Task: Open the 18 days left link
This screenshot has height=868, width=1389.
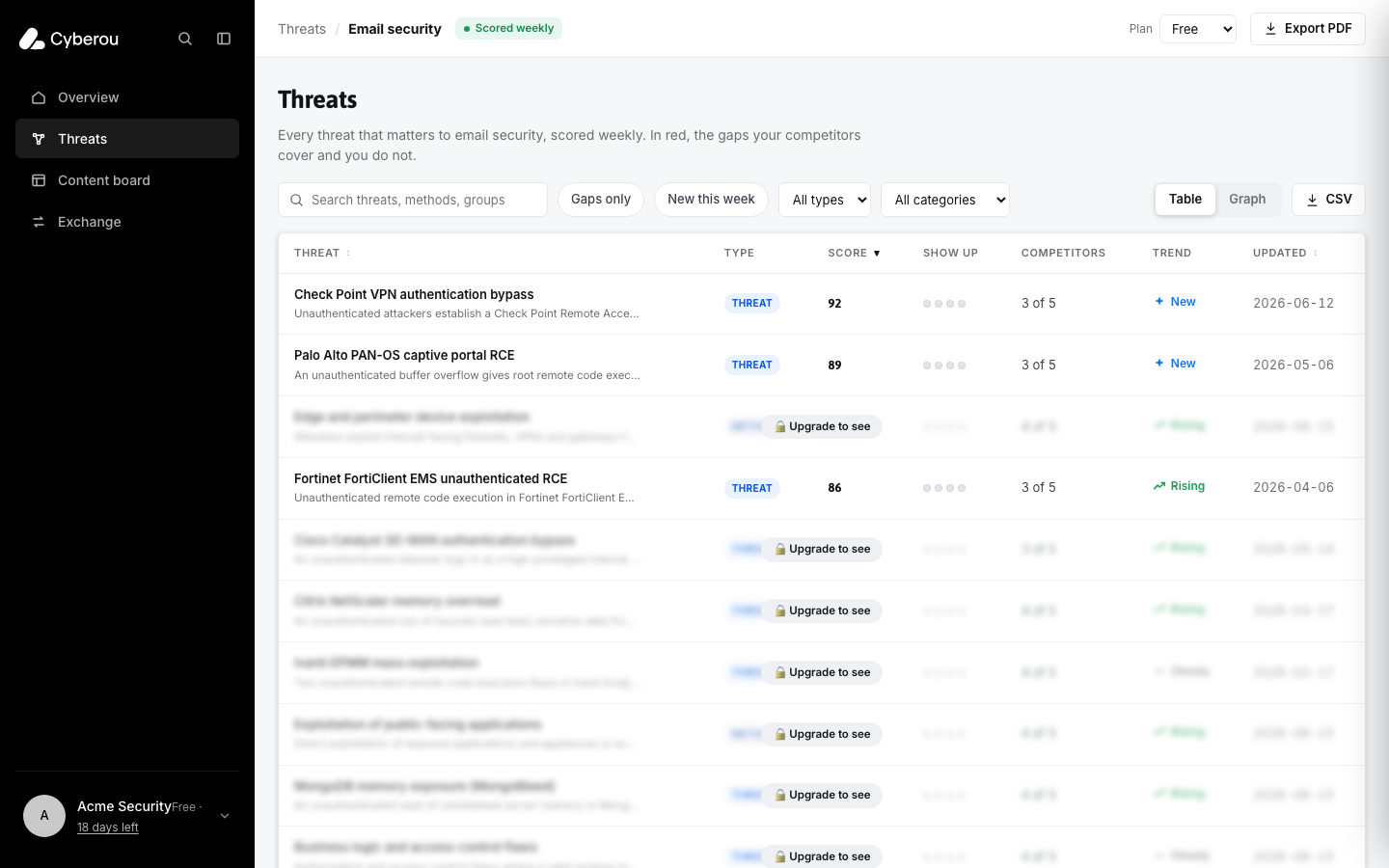Action: (x=108, y=827)
